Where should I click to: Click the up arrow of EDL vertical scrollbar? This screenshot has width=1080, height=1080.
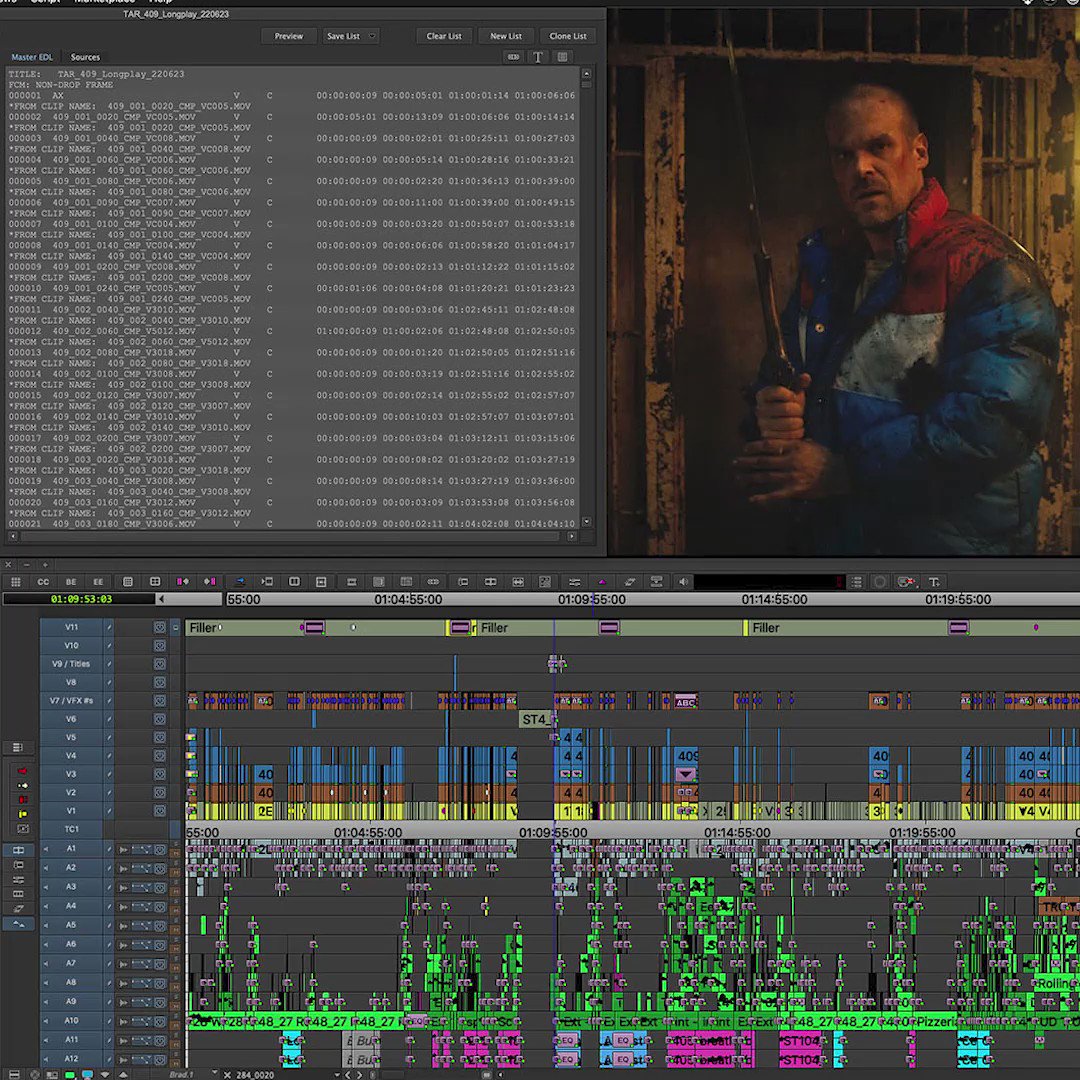(x=586, y=73)
